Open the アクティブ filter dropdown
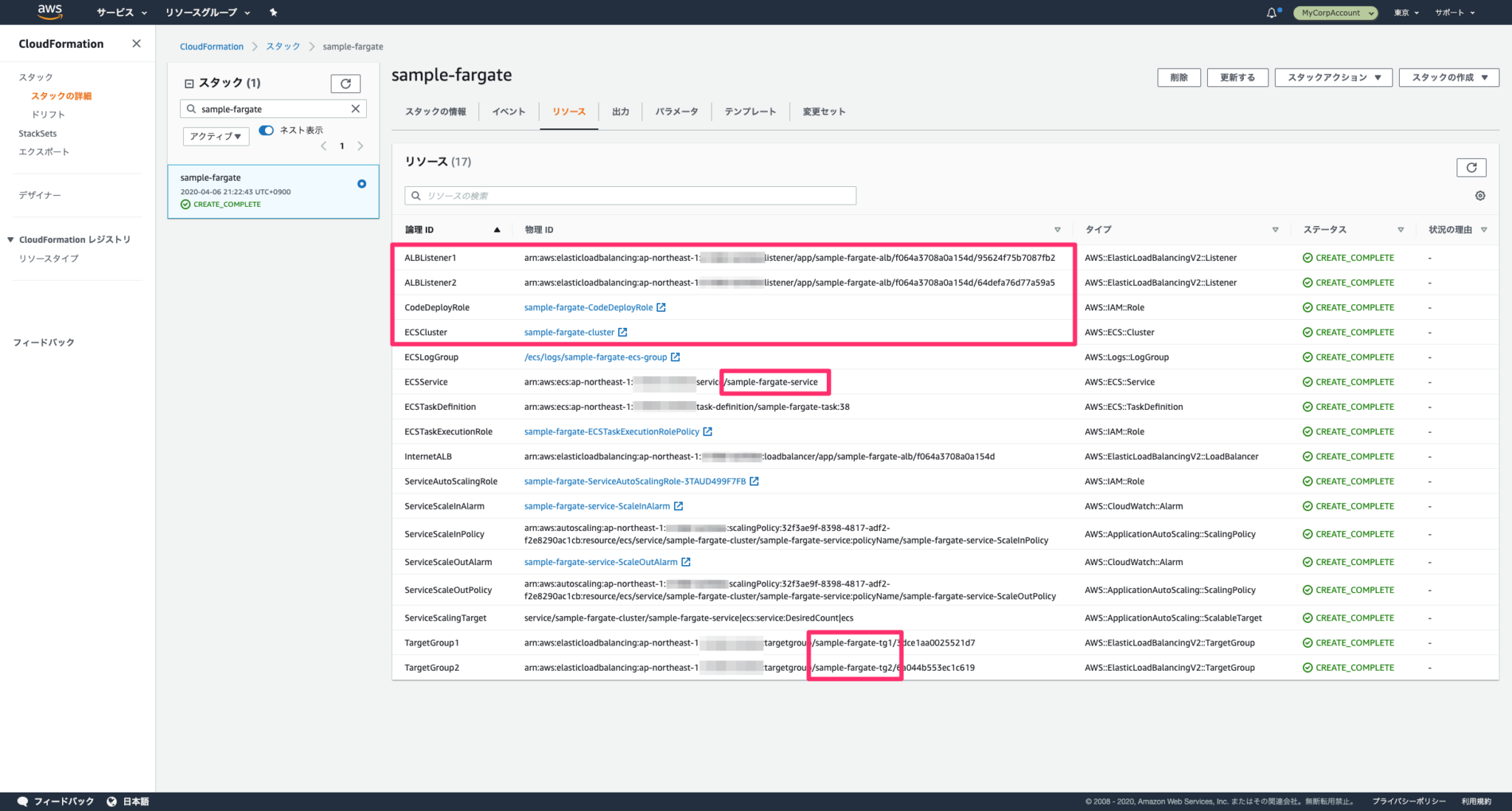1512x811 pixels. 216,136
